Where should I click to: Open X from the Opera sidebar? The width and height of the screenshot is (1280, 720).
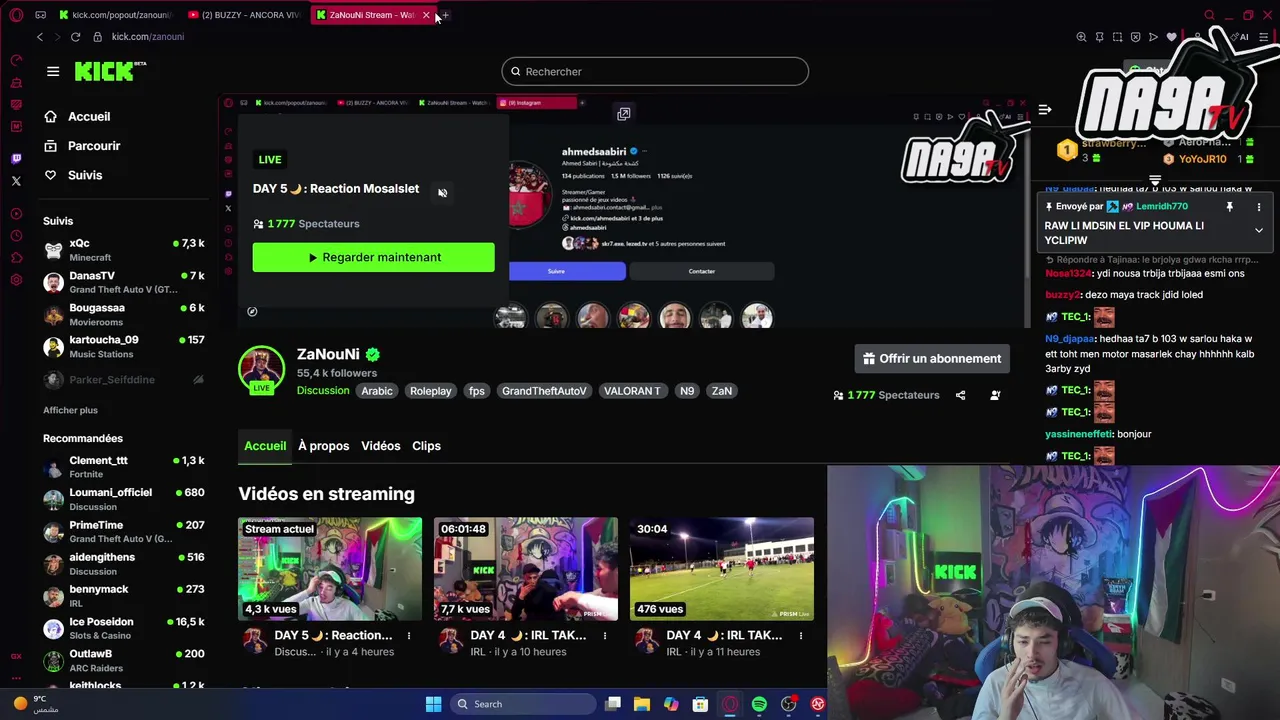[x=16, y=181]
